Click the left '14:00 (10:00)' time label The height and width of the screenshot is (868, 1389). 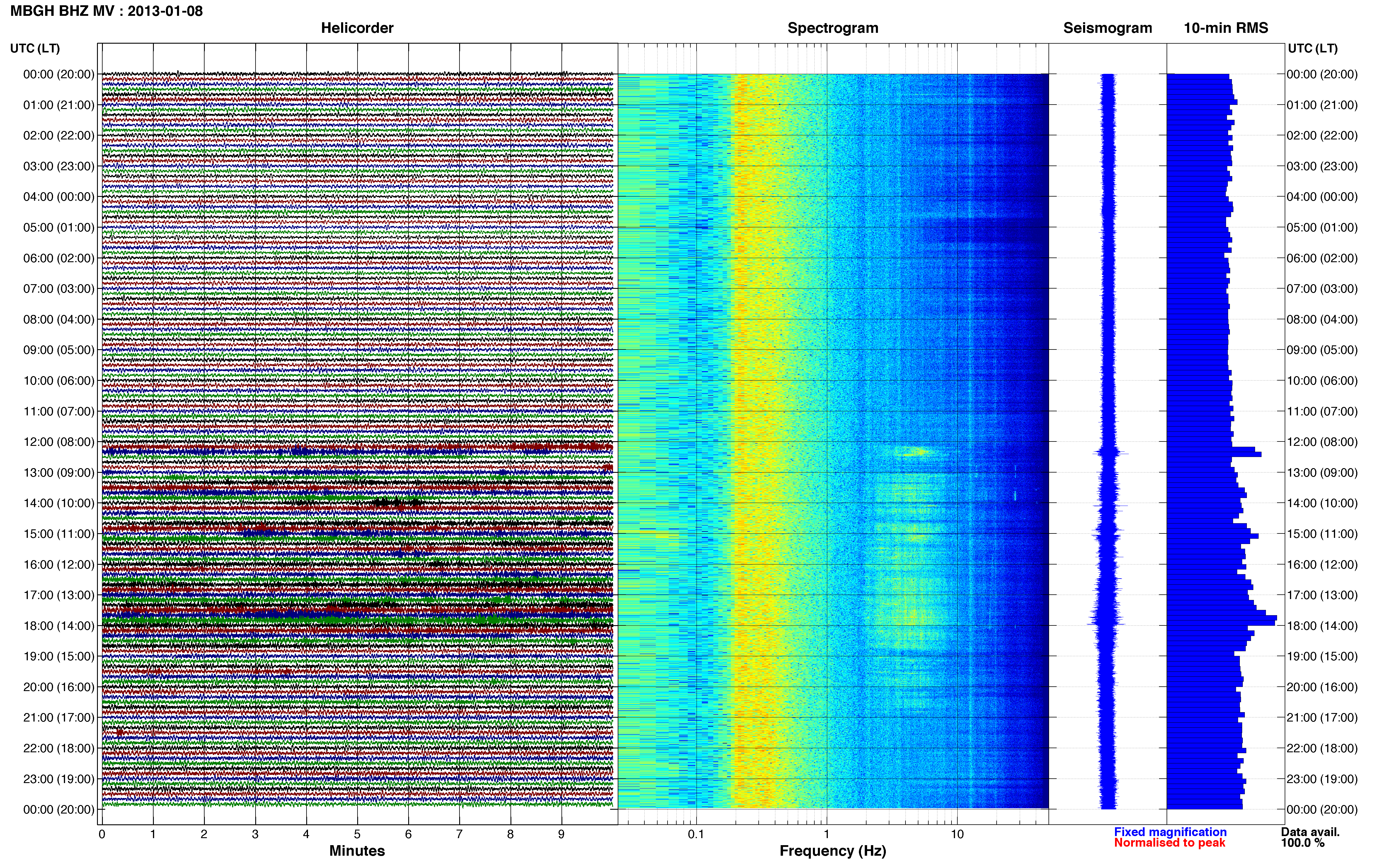pyautogui.click(x=59, y=504)
